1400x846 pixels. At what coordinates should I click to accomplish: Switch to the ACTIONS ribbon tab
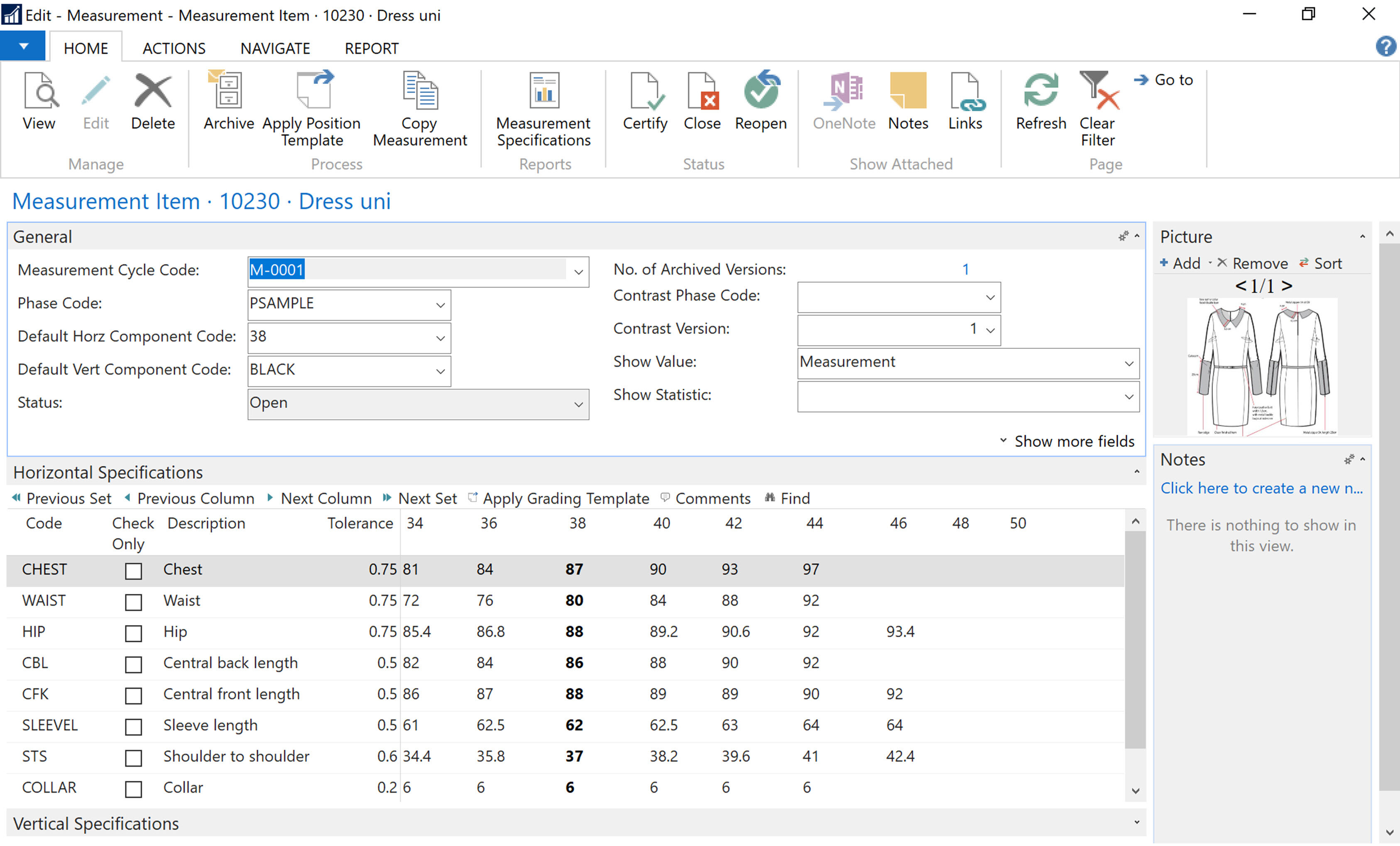(174, 48)
